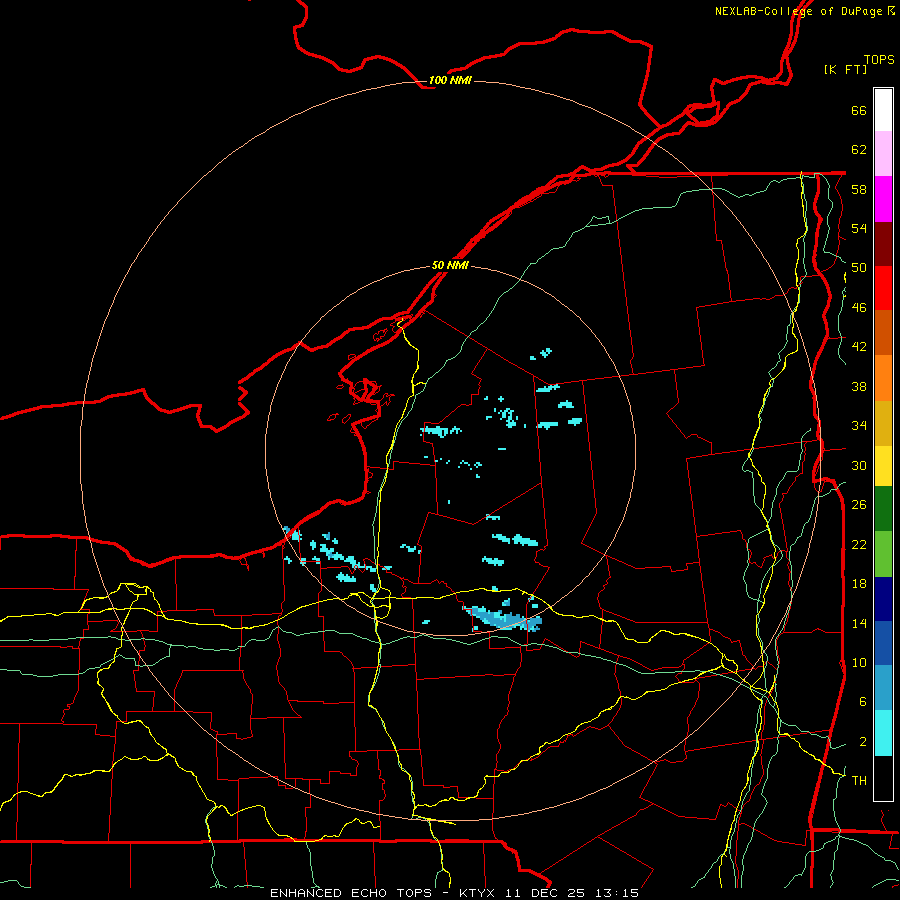Click the dark orange 46 kft legend swatch
The image size is (900, 900).
point(883,332)
